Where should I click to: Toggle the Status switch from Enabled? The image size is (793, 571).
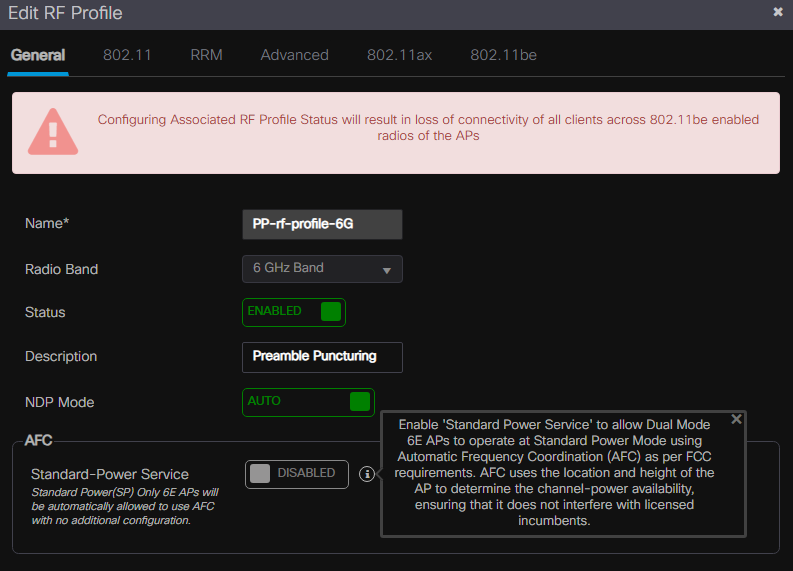pyautogui.click(x=294, y=312)
